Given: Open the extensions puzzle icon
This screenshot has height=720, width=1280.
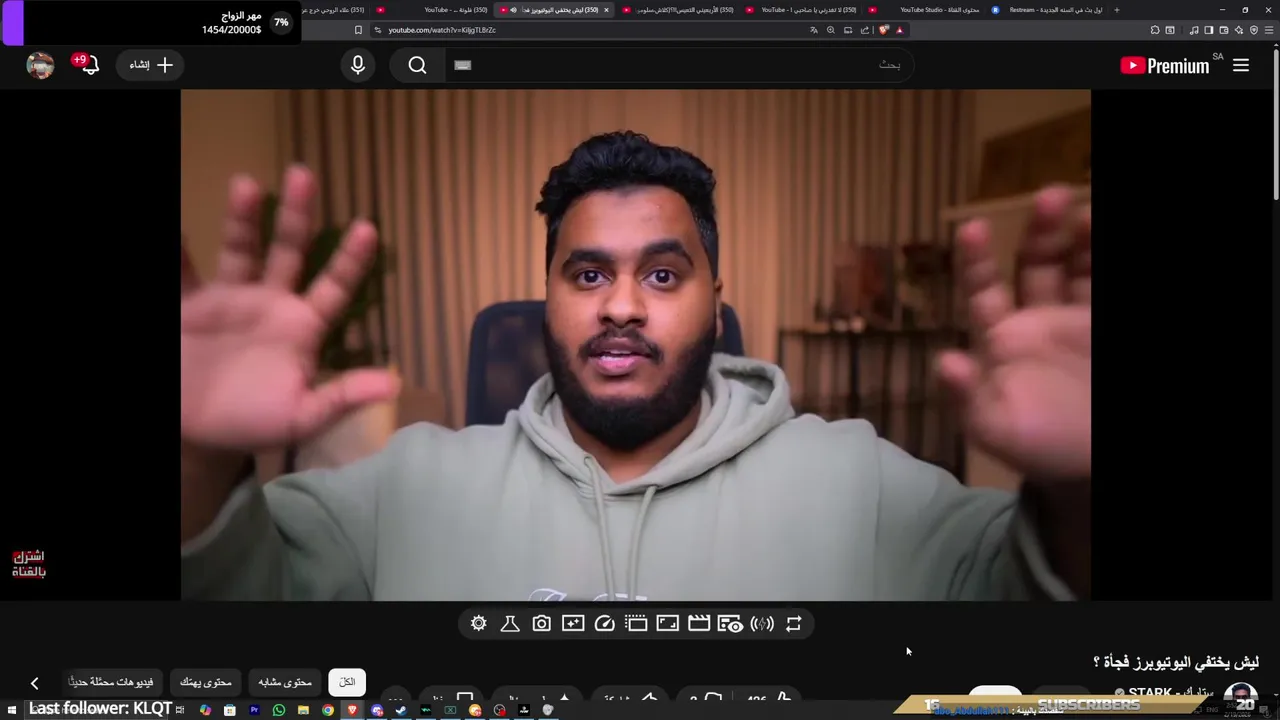Looking at the screenshot, I should pyautogui.click(x=1154, y=30).
